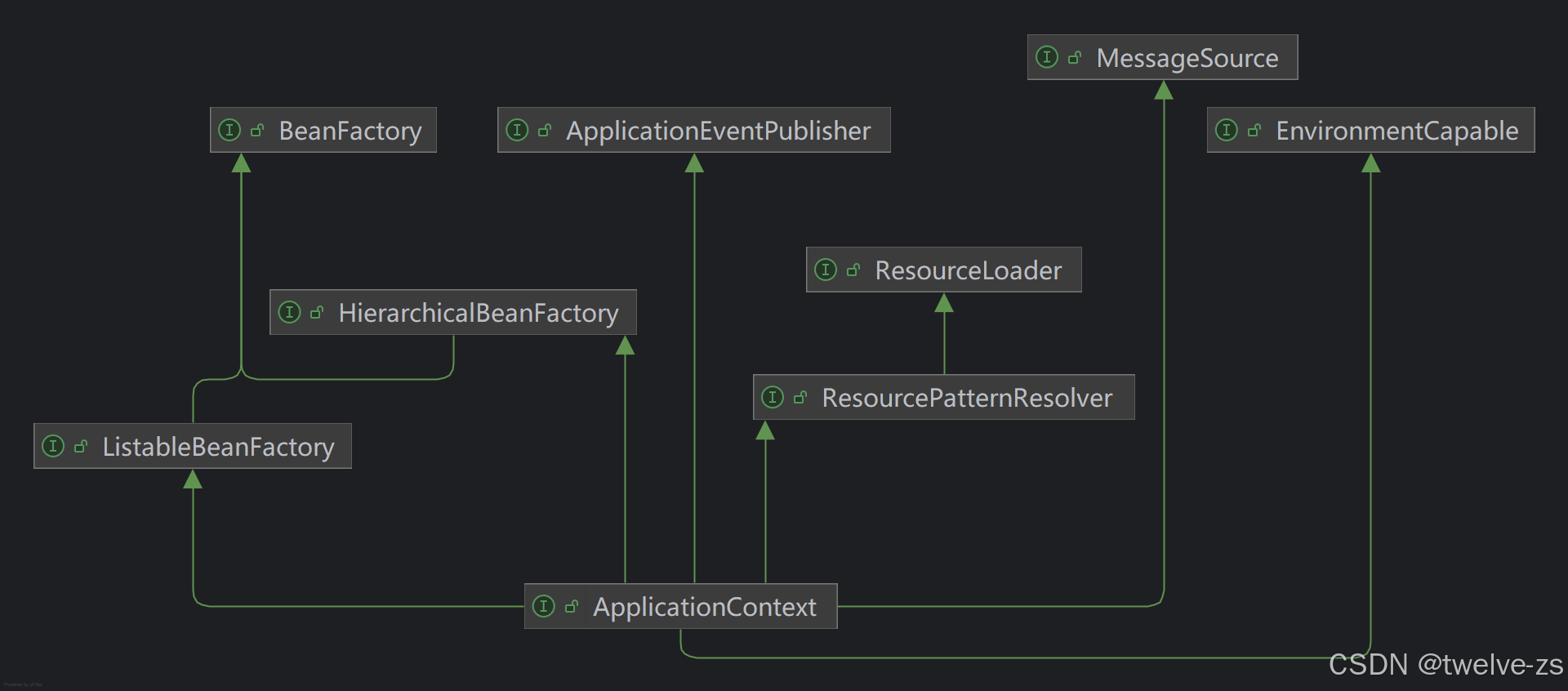Click the interface icon on the ListableBeanFactory node
The height and width of the screenshot is (691, 1568).
(53, 446)
